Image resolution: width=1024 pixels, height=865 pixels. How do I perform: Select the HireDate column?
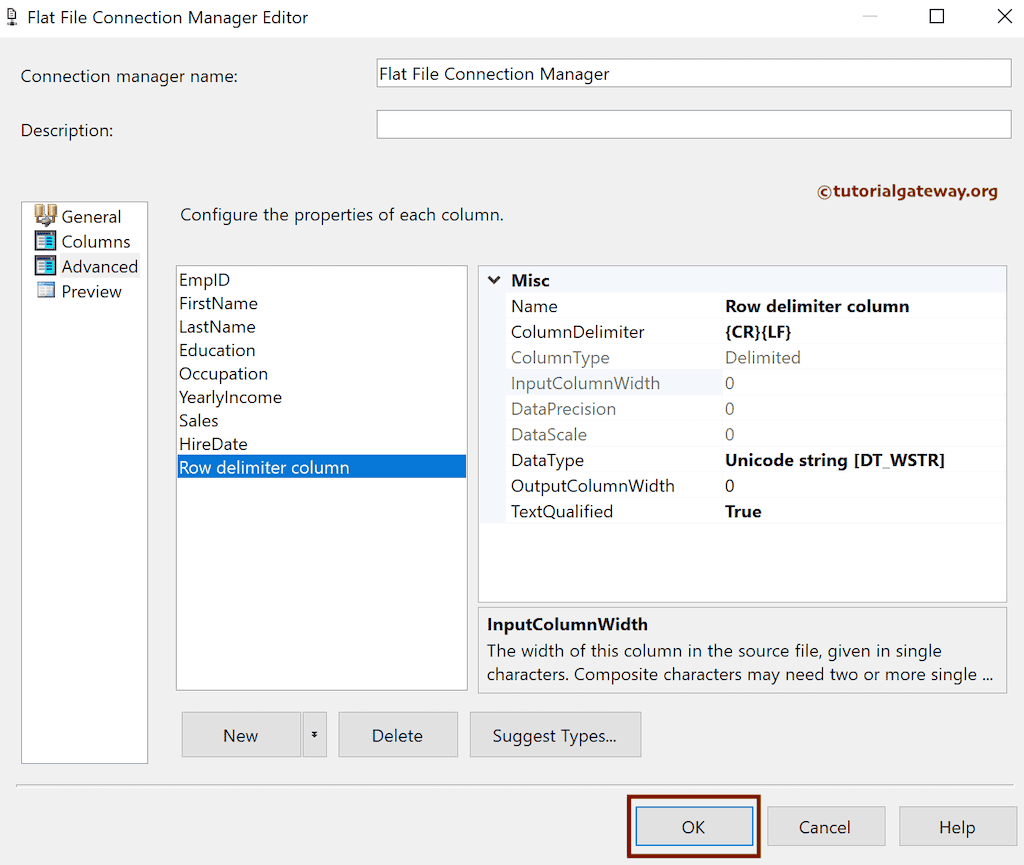213,444
